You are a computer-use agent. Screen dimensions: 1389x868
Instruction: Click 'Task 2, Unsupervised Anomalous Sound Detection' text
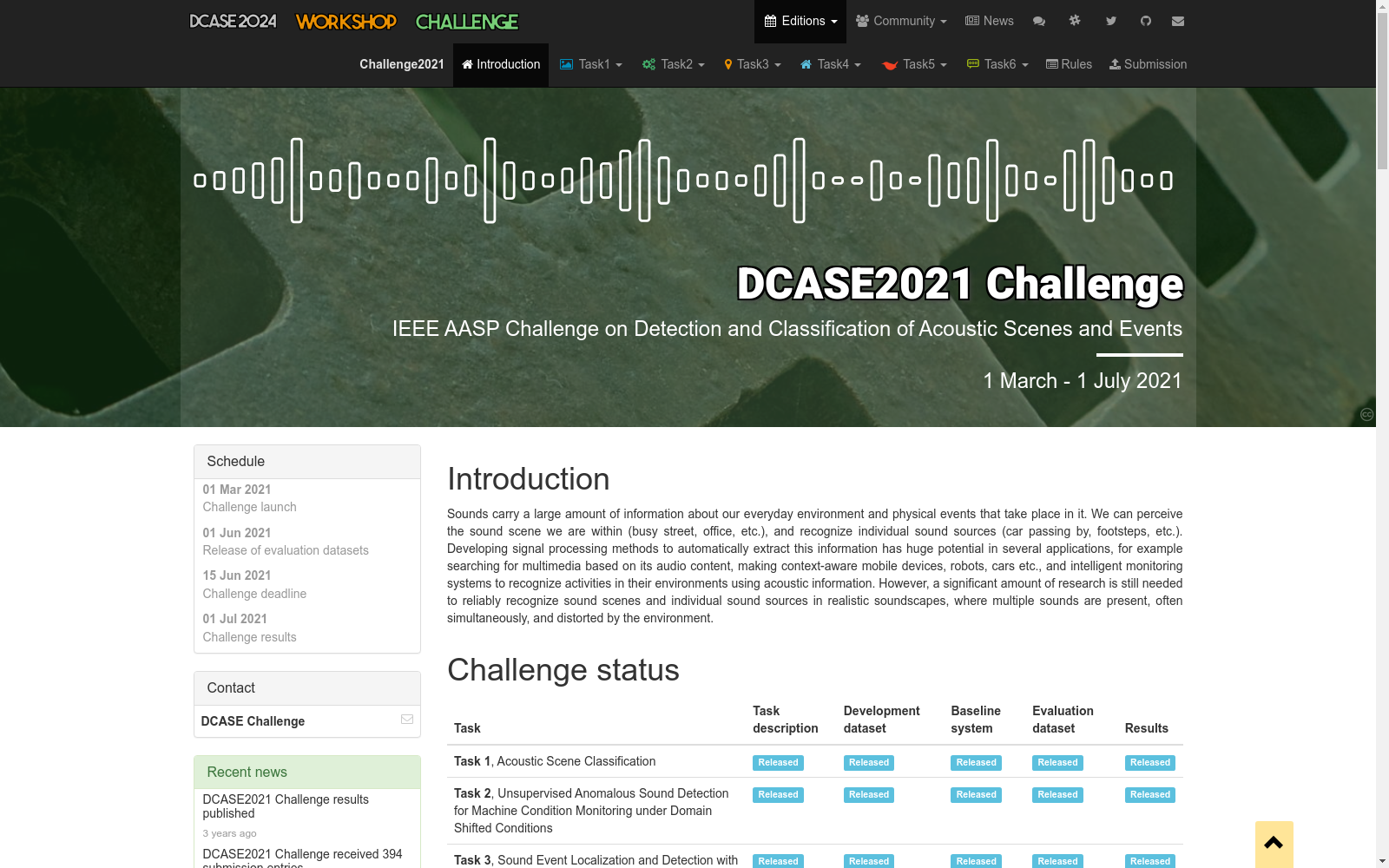591,793
